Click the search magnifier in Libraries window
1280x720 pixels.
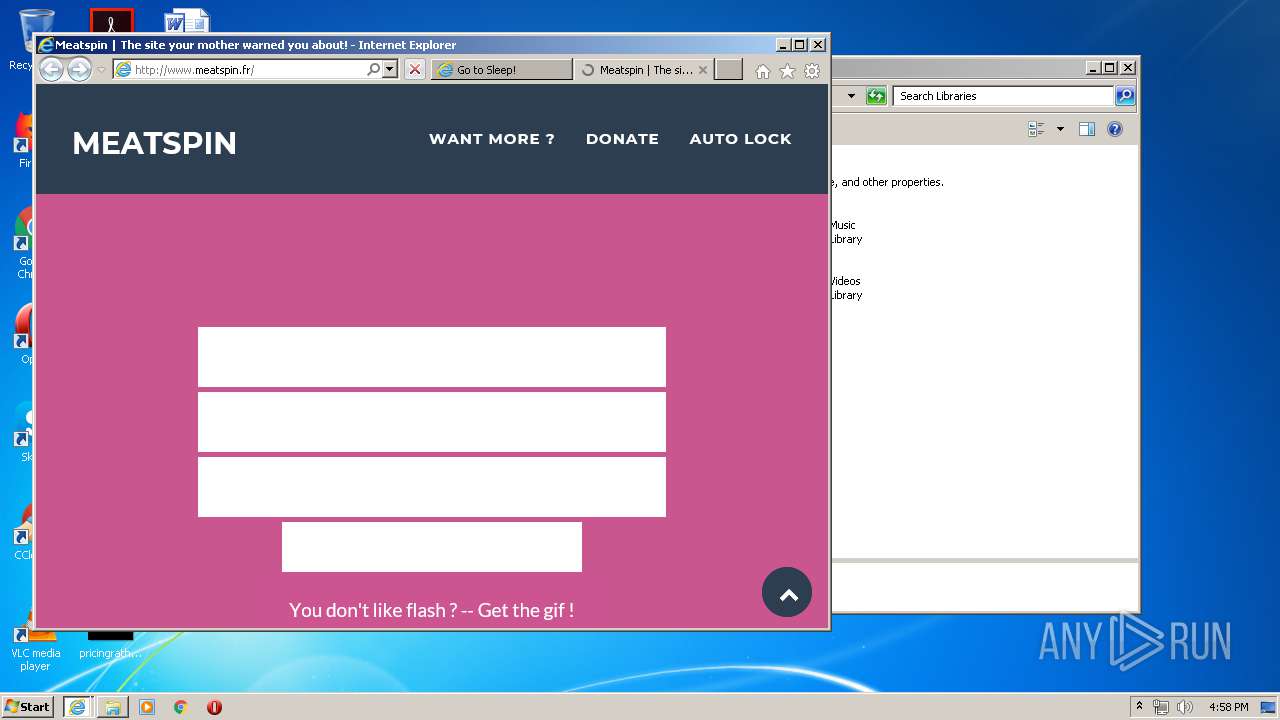click(x=1125, y=96)
